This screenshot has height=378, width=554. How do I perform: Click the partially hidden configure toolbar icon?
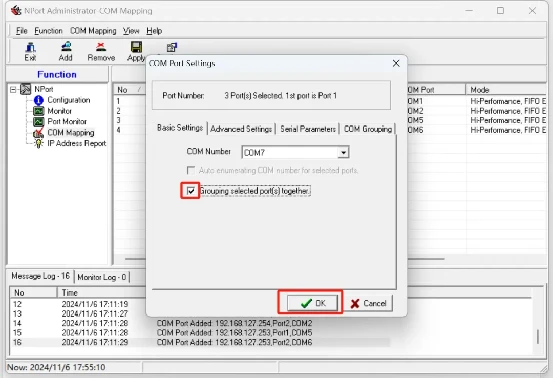click(172, 48)
